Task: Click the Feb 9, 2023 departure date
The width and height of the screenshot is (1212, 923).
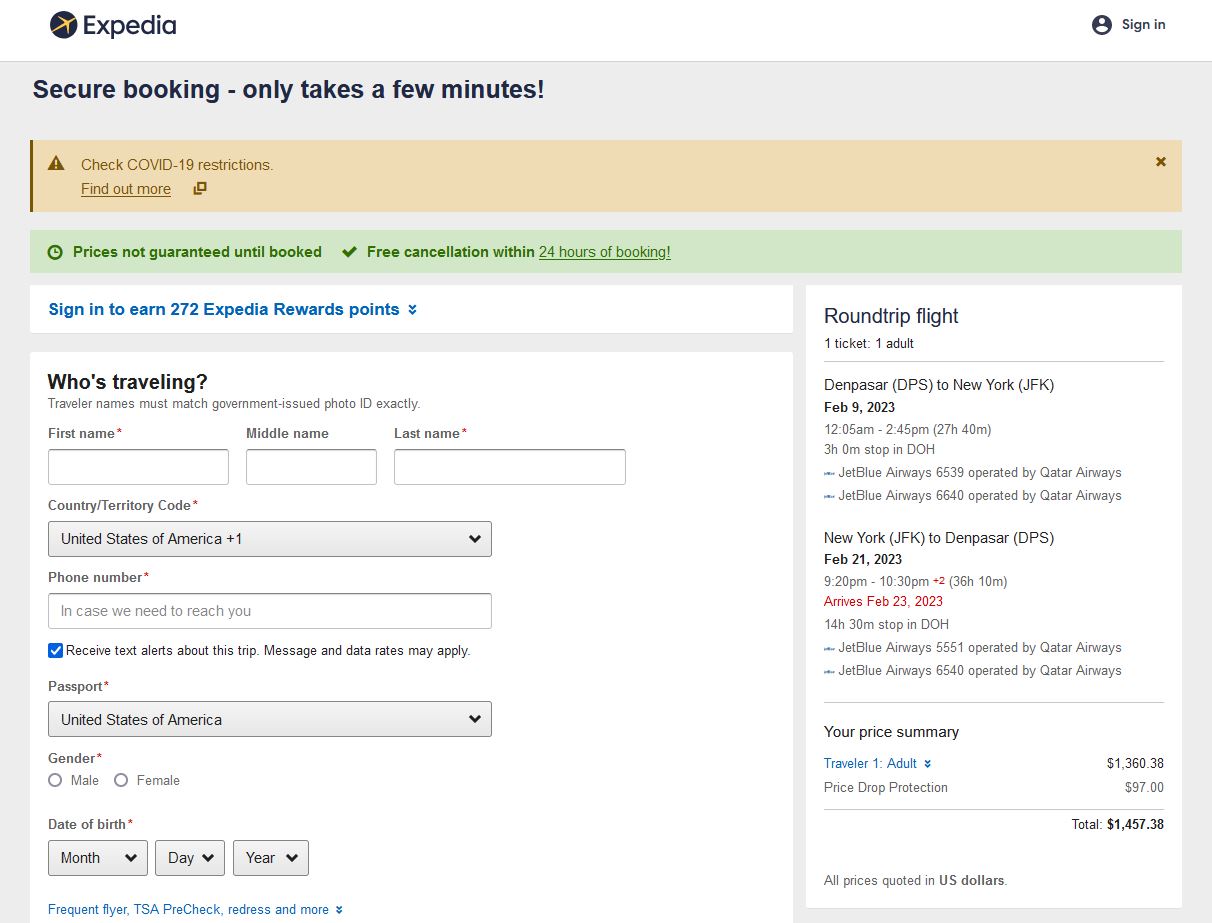Action: click(859, 407)
